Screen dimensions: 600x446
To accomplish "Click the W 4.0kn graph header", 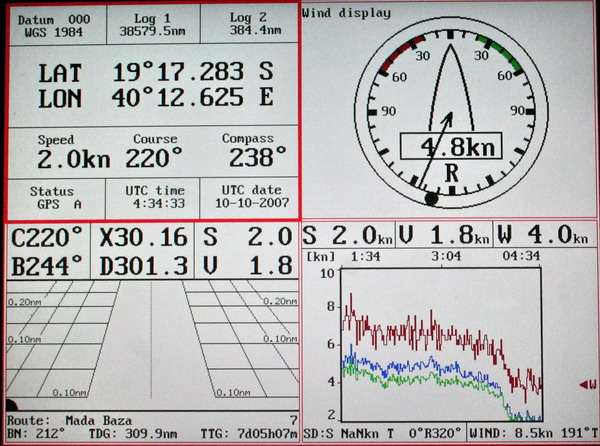I will 543,236.
